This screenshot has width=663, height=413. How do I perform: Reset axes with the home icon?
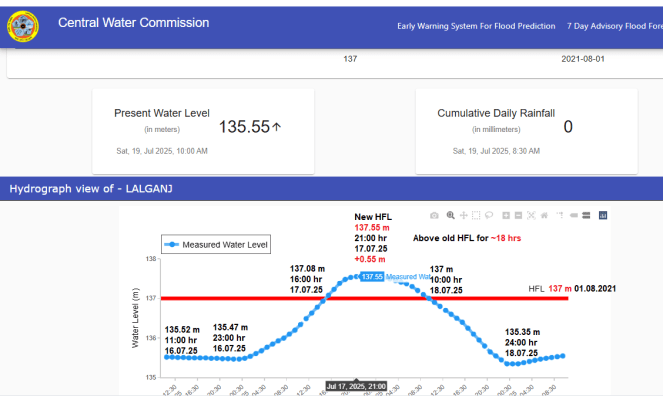coord(545,215)
